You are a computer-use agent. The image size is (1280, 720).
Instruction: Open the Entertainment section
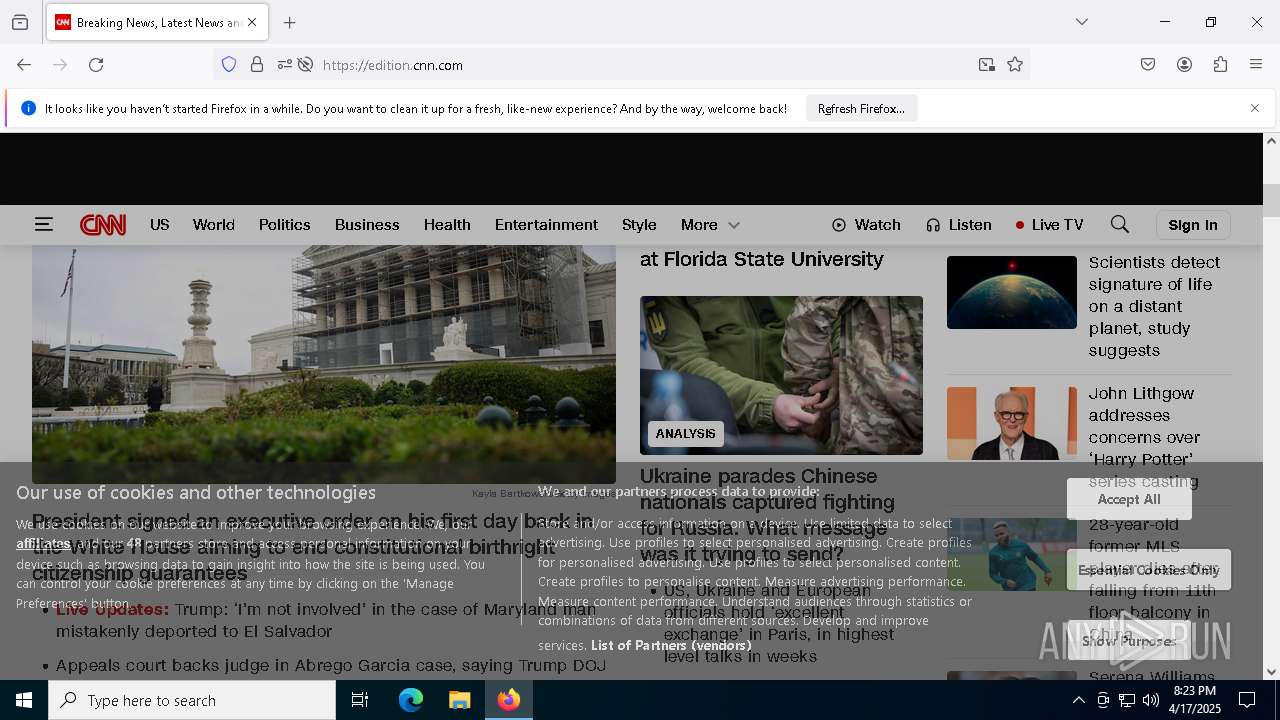point(546,225)
